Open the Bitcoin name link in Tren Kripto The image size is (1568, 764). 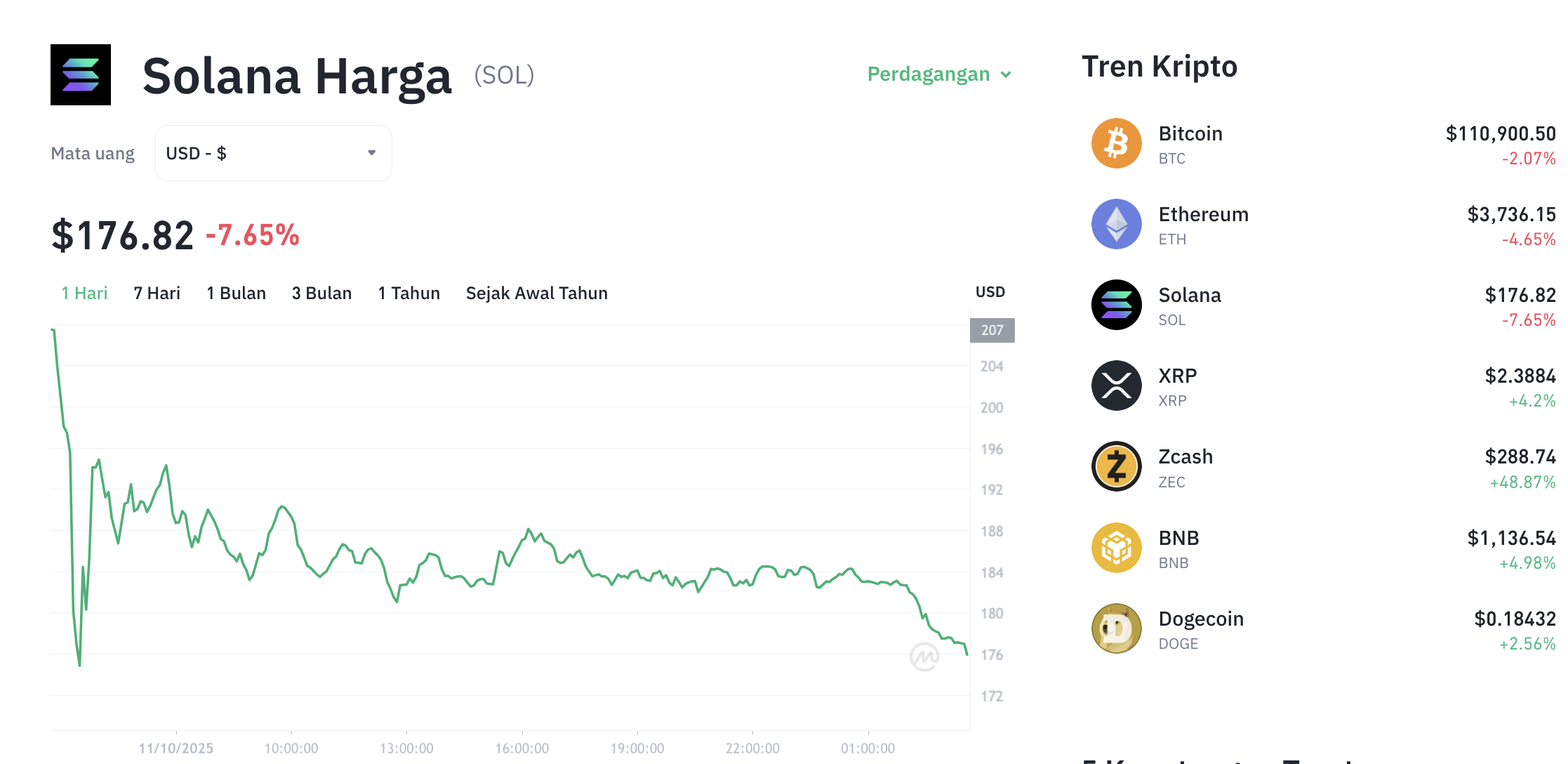coord(1190,134)
